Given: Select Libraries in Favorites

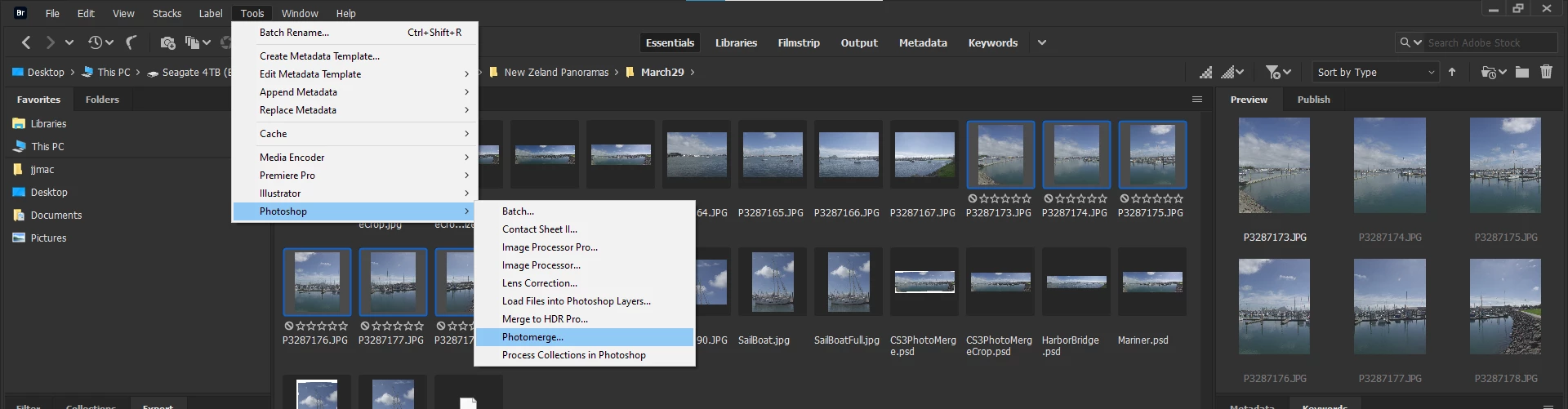Looking at the screenshot, I should 48,124.
